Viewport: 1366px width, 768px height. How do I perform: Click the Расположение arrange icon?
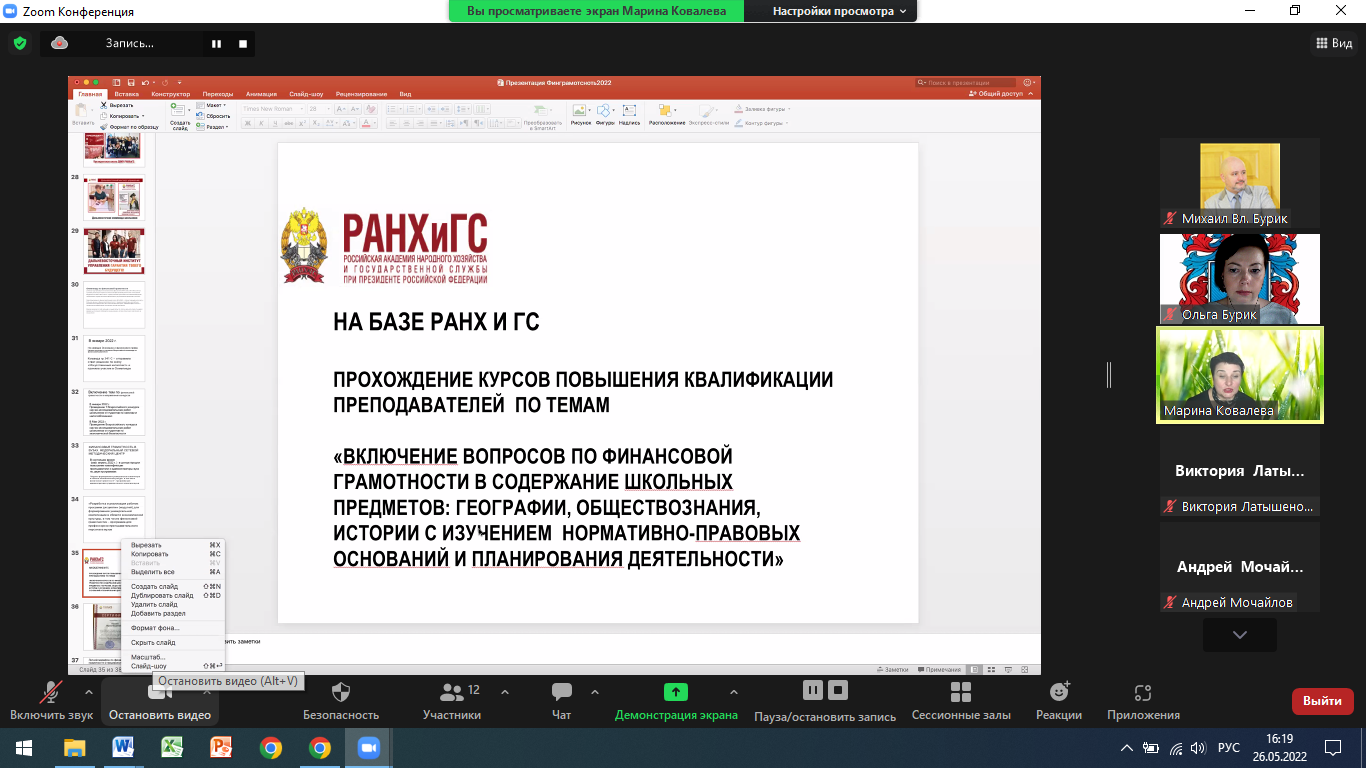667,114
